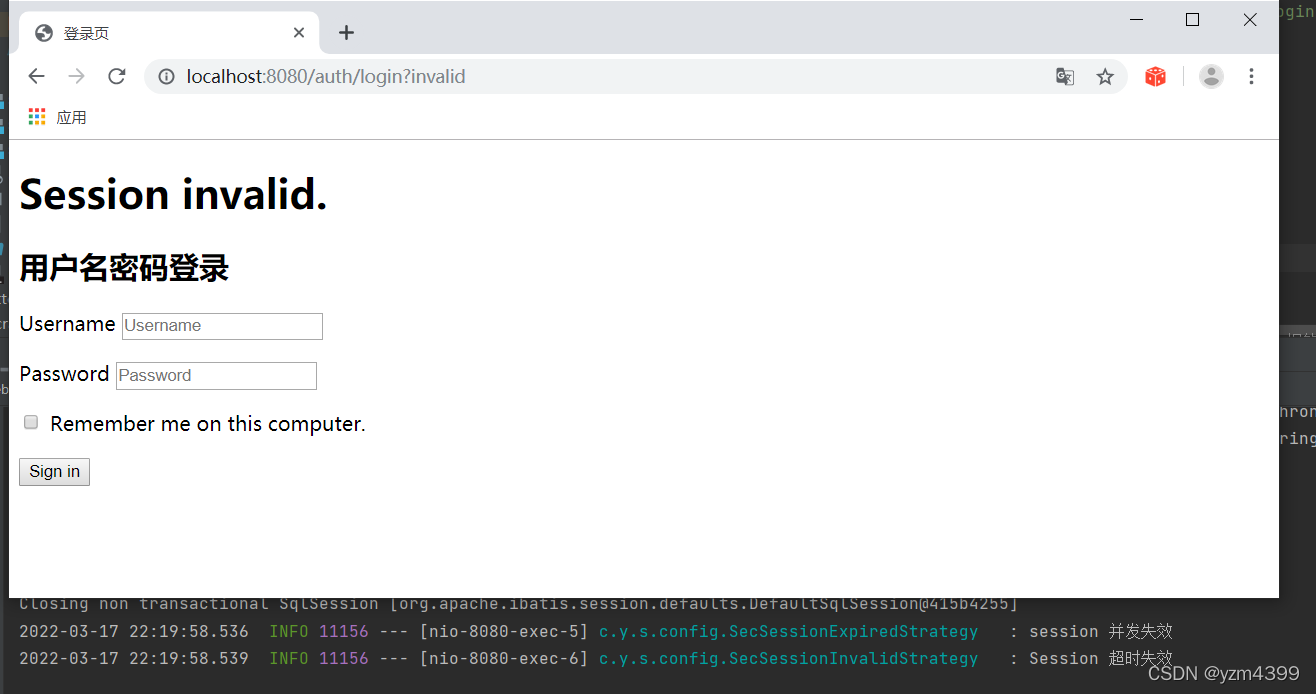Click the Remember me on this computer label
The height and width of the screenshot is (694, 1316).
pos(208,424)
